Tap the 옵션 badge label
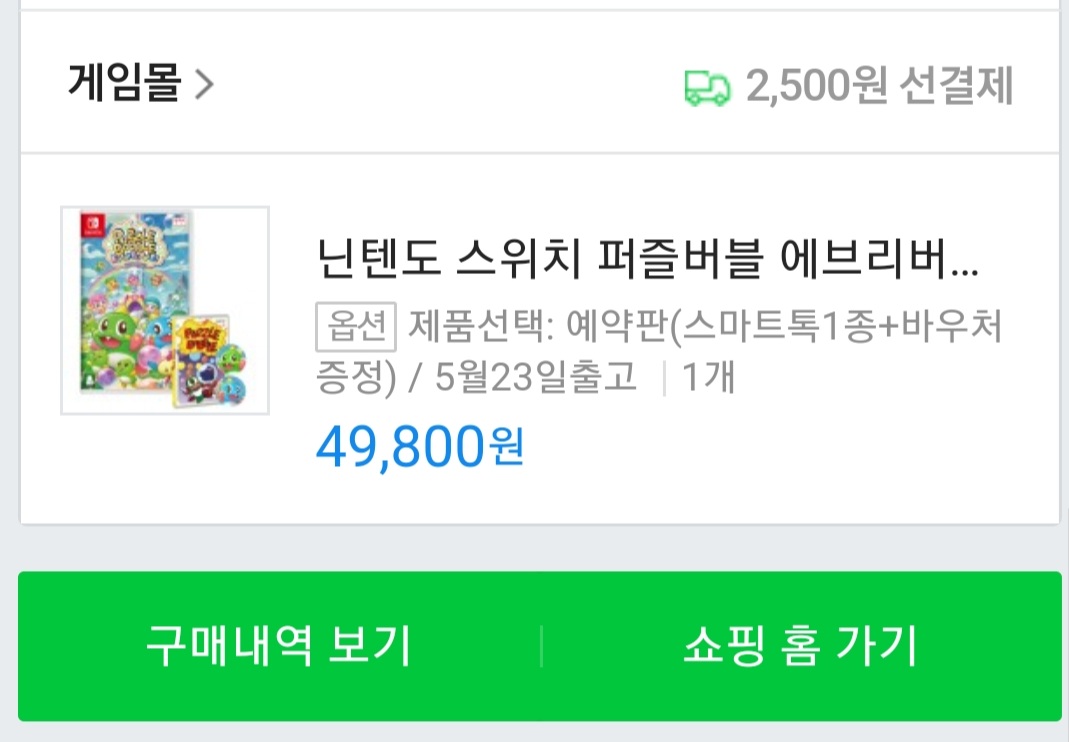The width and height of the screenshot is (1069, 742). [356, 327]
